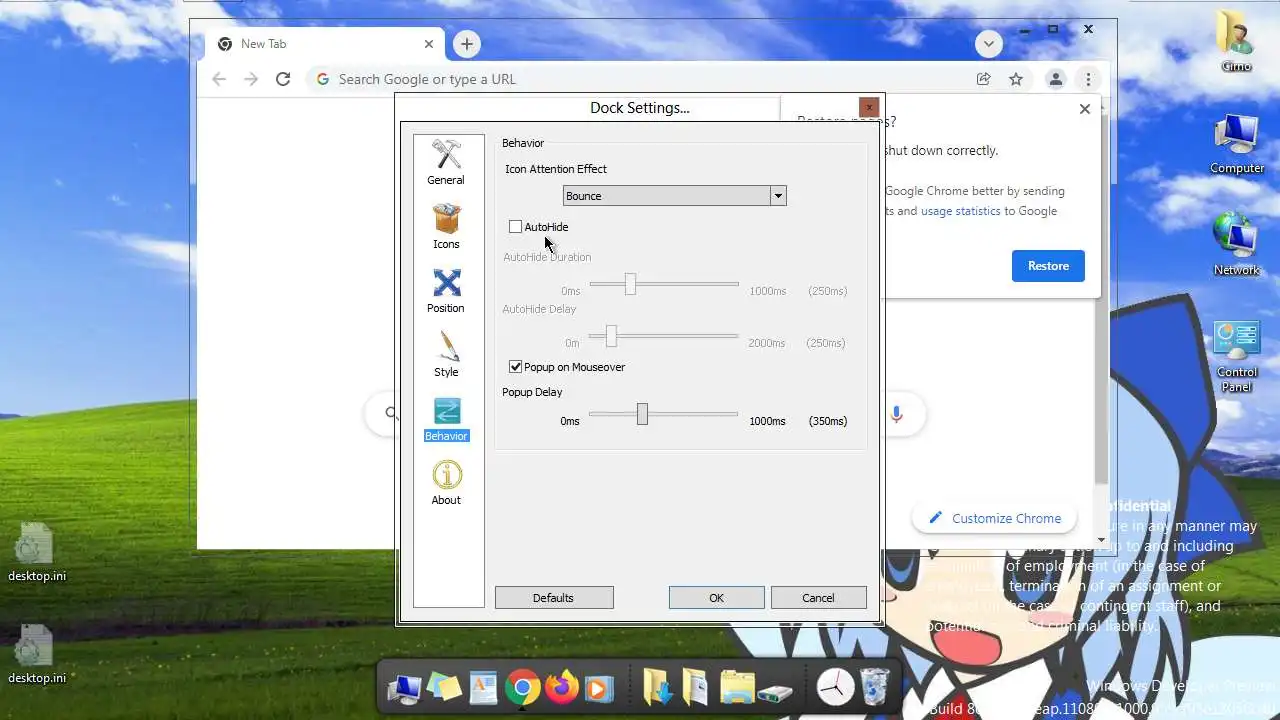The image size is (1280, 720).
Task: Open the Gimo user folder on desktop
Action: [1236, 42]
